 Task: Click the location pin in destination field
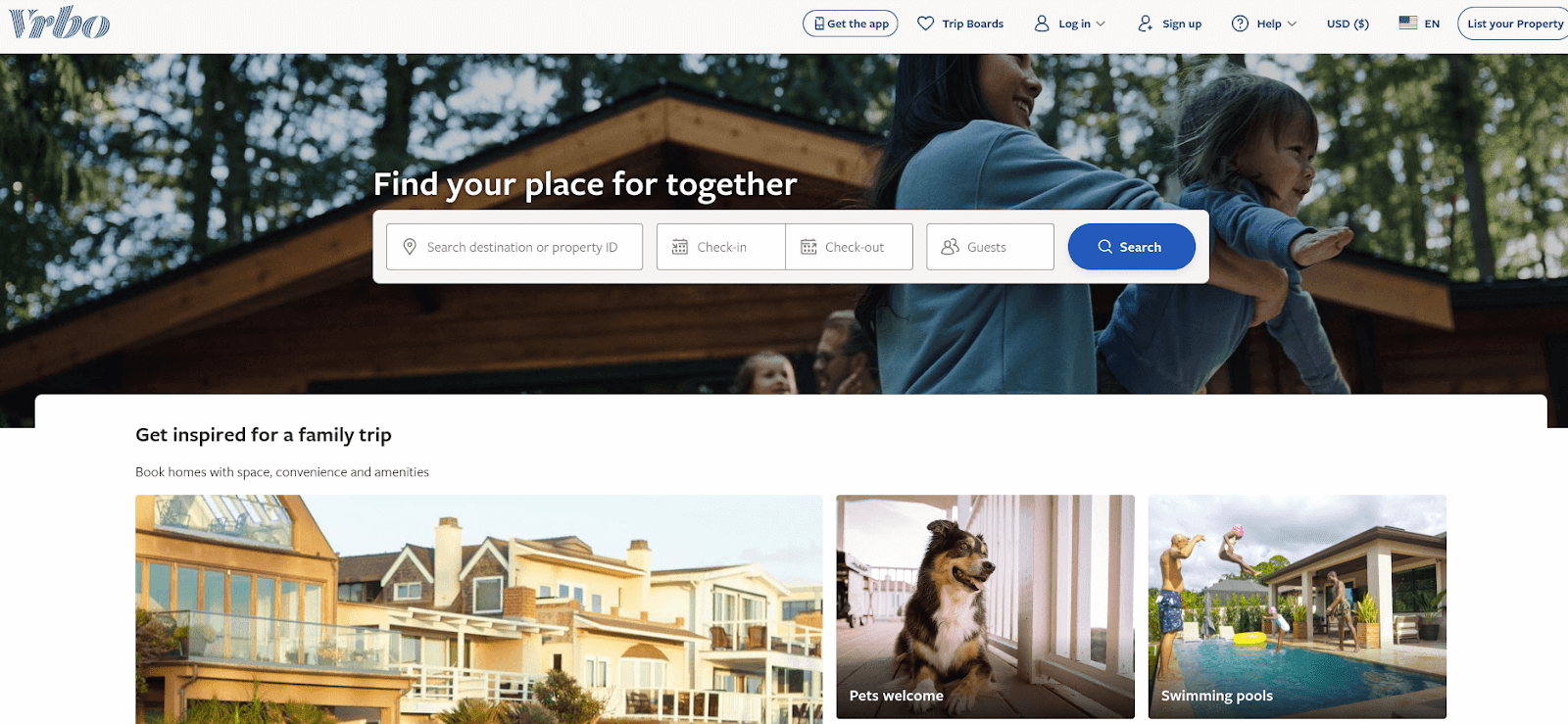click(x=410, y=247)
